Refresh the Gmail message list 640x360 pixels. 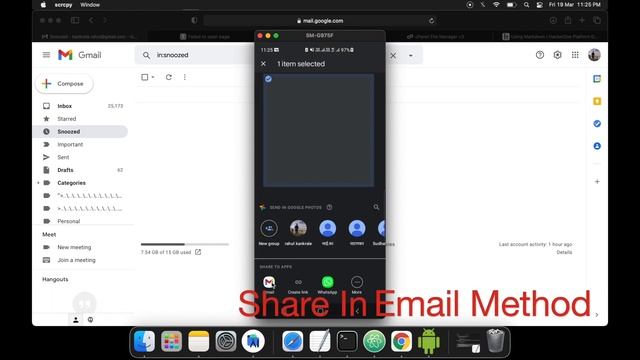[x=169, y=77]
